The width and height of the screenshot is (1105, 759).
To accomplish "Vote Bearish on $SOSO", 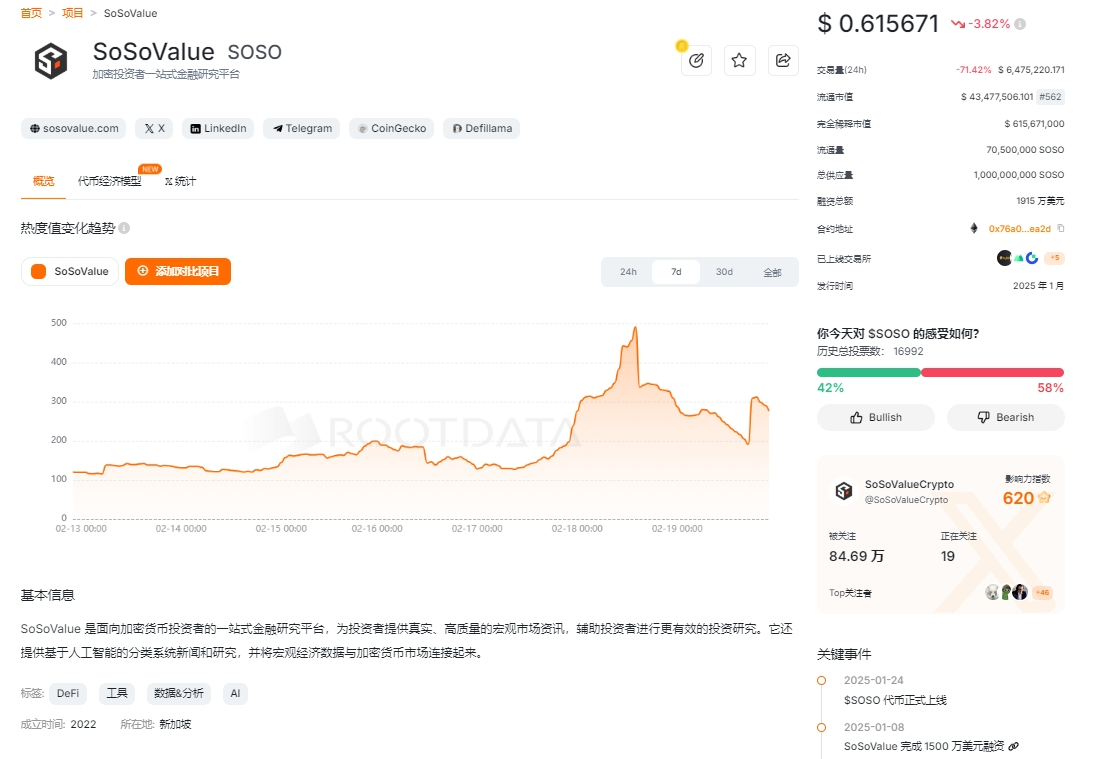I will click(x=1006, y=417).
